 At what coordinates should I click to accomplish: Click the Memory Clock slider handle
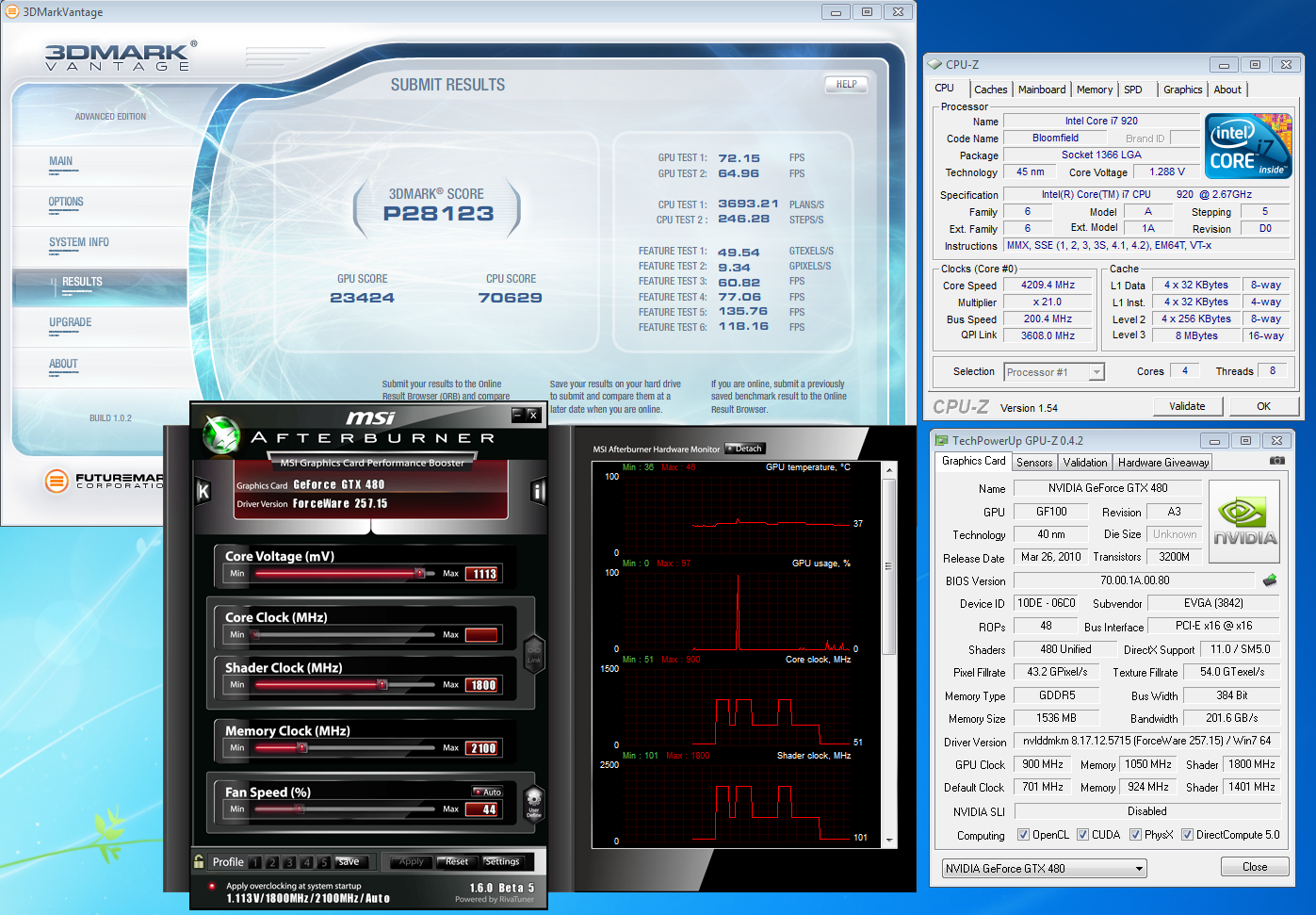[x=302, y=748]
